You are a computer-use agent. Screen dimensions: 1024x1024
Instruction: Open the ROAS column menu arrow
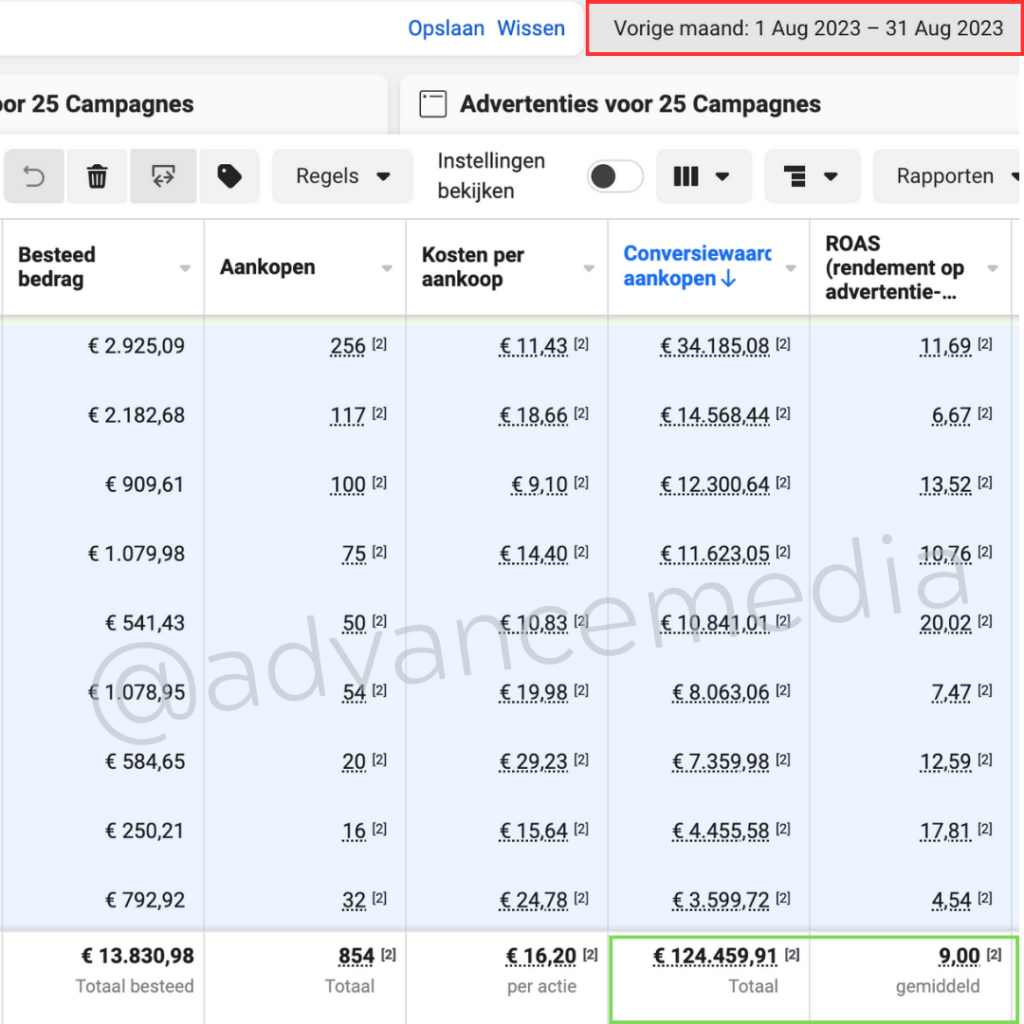tap(992, 268)
